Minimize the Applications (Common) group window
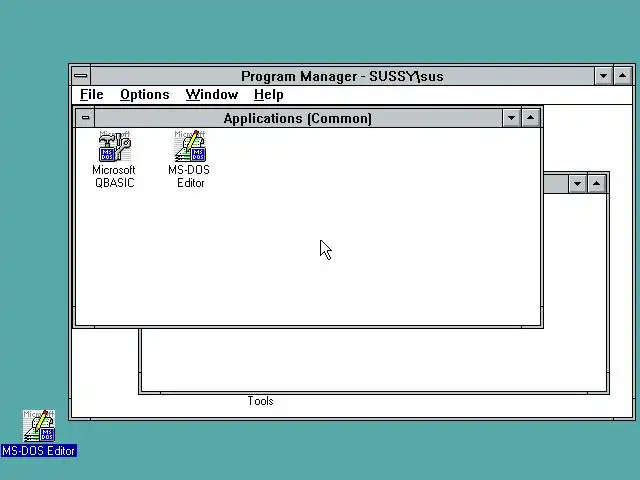 tap(511, 118)
